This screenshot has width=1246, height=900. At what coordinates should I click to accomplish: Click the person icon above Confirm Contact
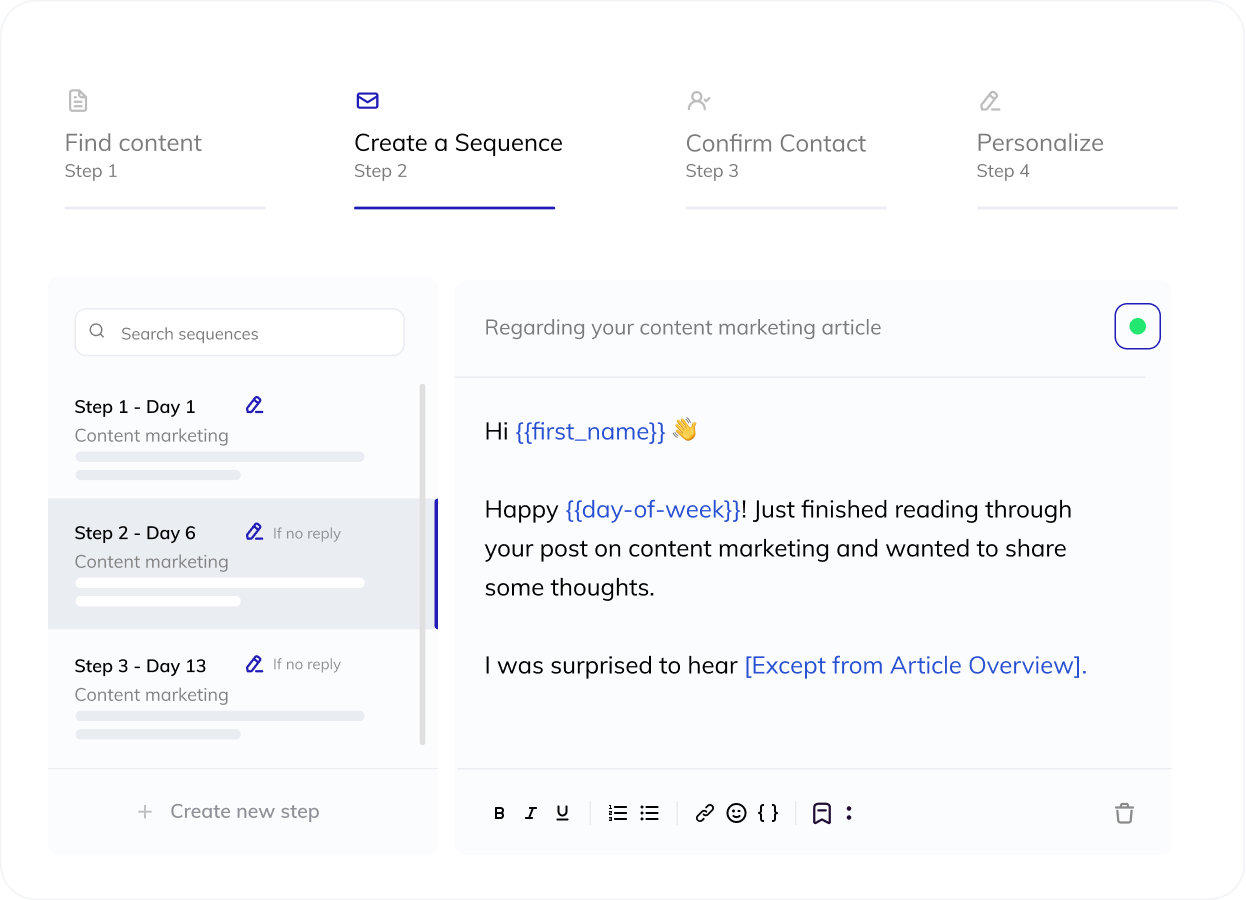(x=699, y=100)
